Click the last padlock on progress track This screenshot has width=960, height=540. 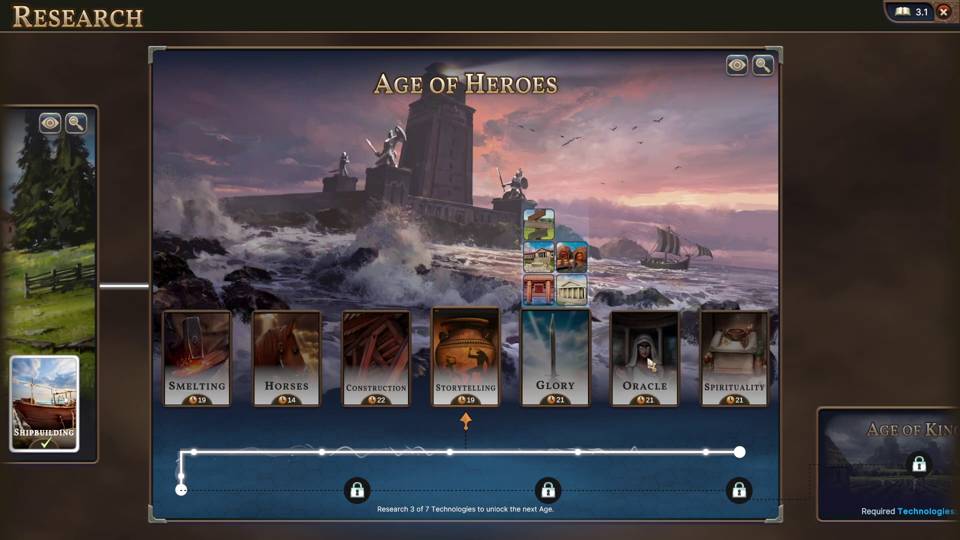pyautogui.click(x=739, y=490)
